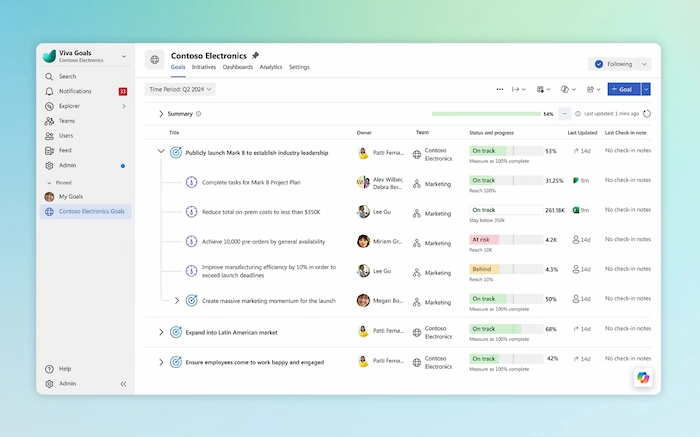Open the more options ellipsis in toolbar
Image resolution: width=700 pixels, height=437 pixels.
[x=500, y=89]
